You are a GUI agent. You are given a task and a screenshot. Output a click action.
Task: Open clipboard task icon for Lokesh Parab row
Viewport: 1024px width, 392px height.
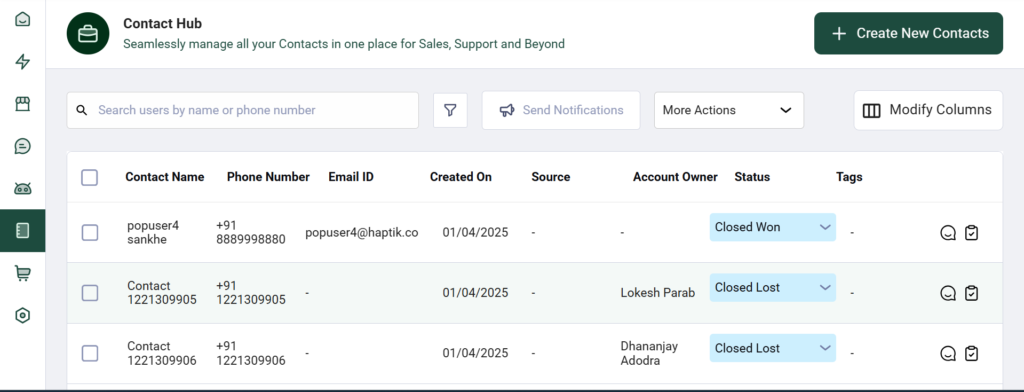(x=972, y=293)
